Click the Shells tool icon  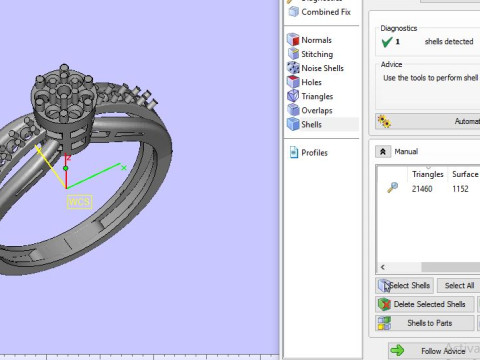tap(293, 124)
